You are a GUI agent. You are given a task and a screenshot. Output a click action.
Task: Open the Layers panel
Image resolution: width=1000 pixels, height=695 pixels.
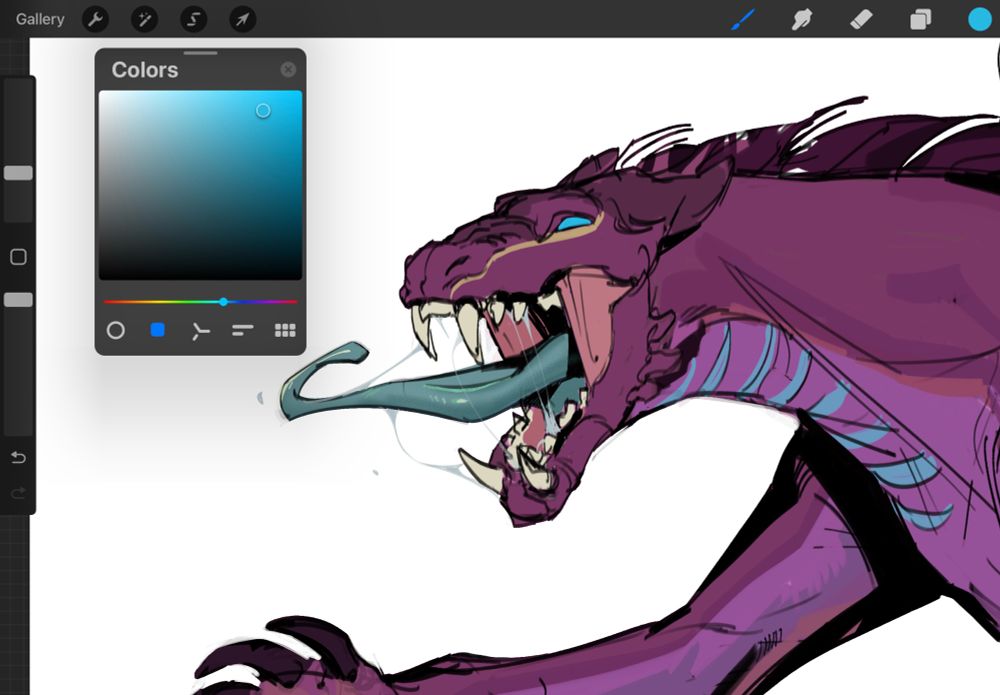920,19
